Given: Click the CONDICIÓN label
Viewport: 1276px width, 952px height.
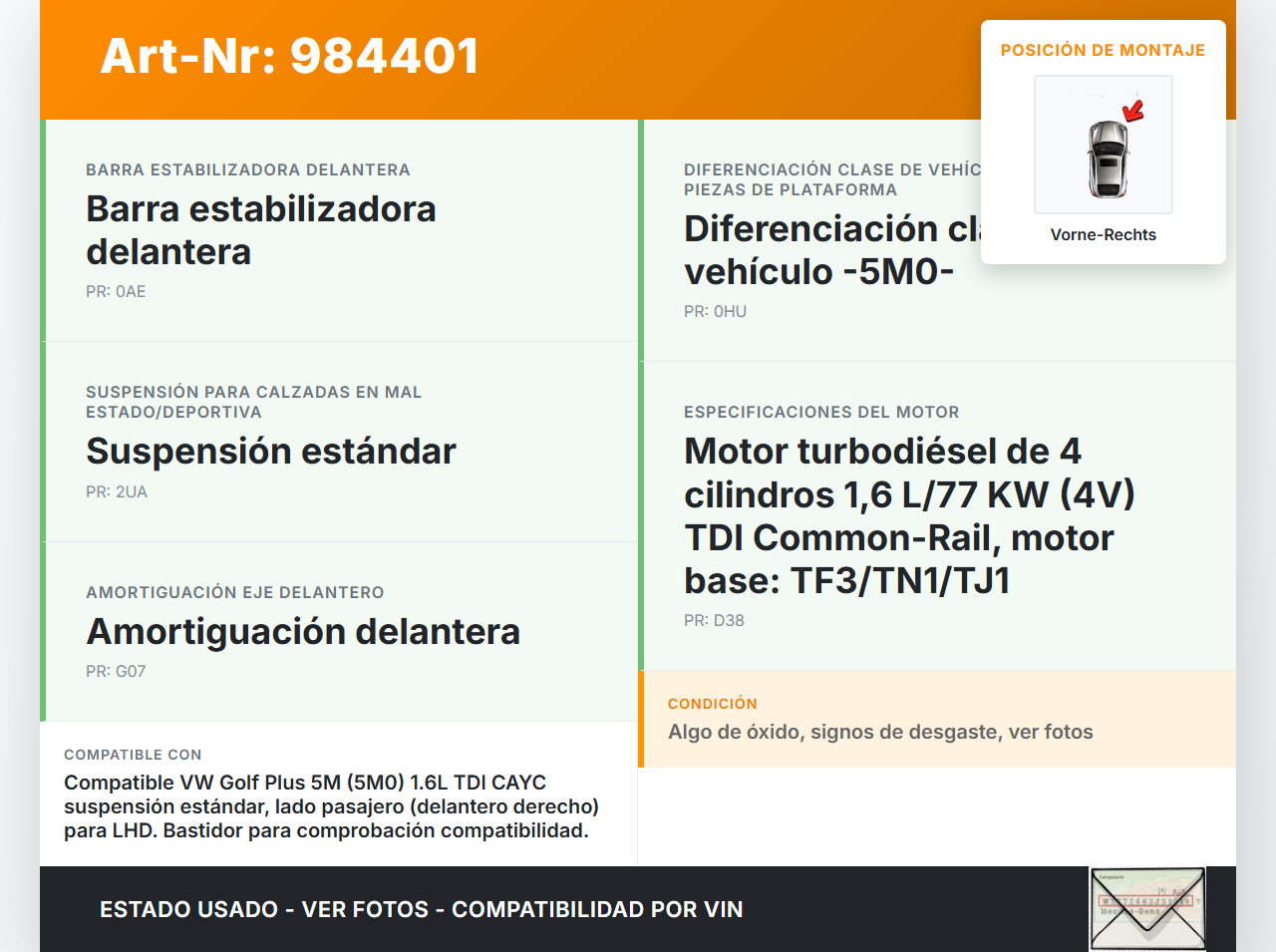Looking at the screenshot, I should [x=712, y=704].
